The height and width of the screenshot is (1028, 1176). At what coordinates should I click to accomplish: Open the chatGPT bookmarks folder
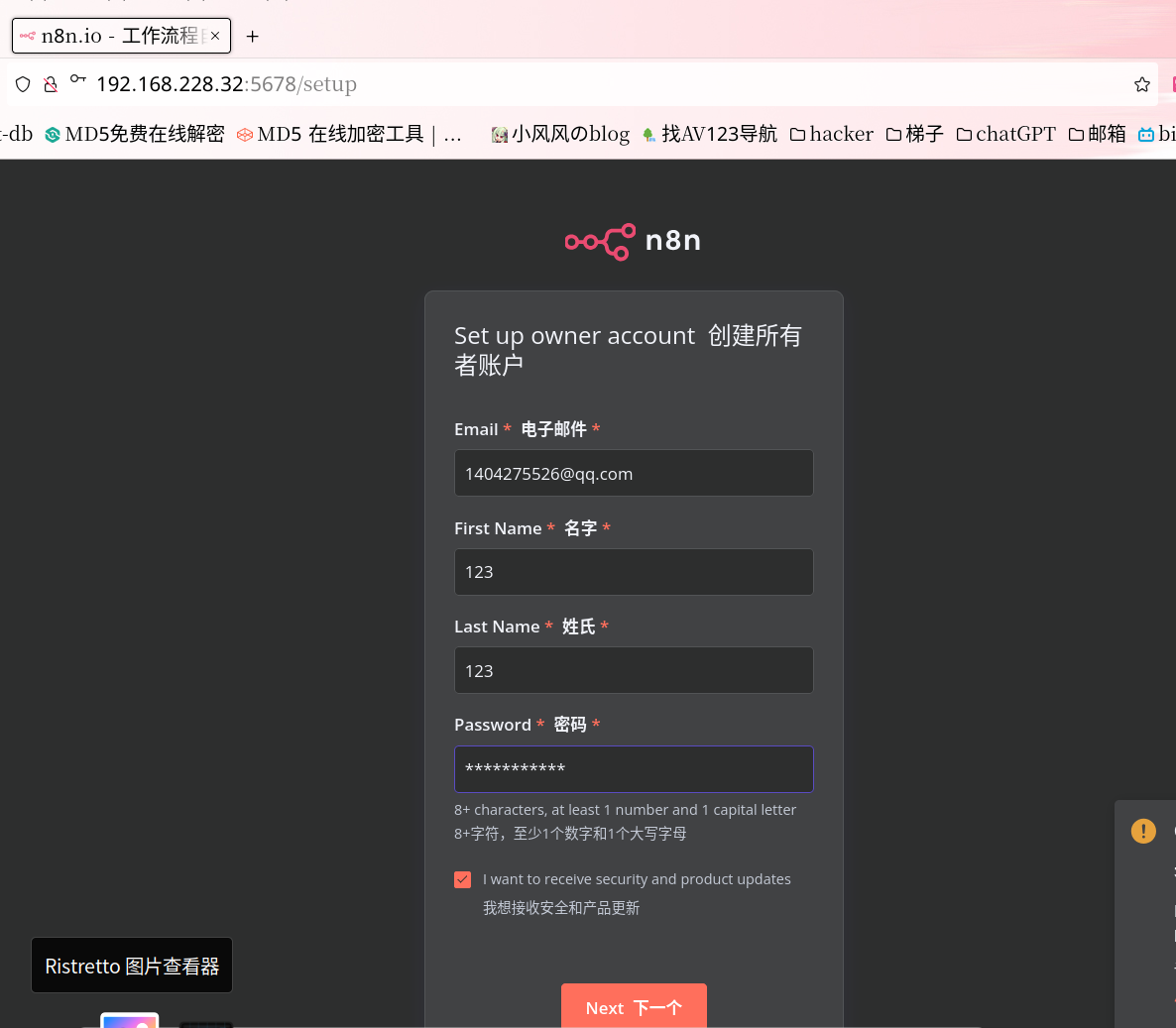pos(1005,134)
